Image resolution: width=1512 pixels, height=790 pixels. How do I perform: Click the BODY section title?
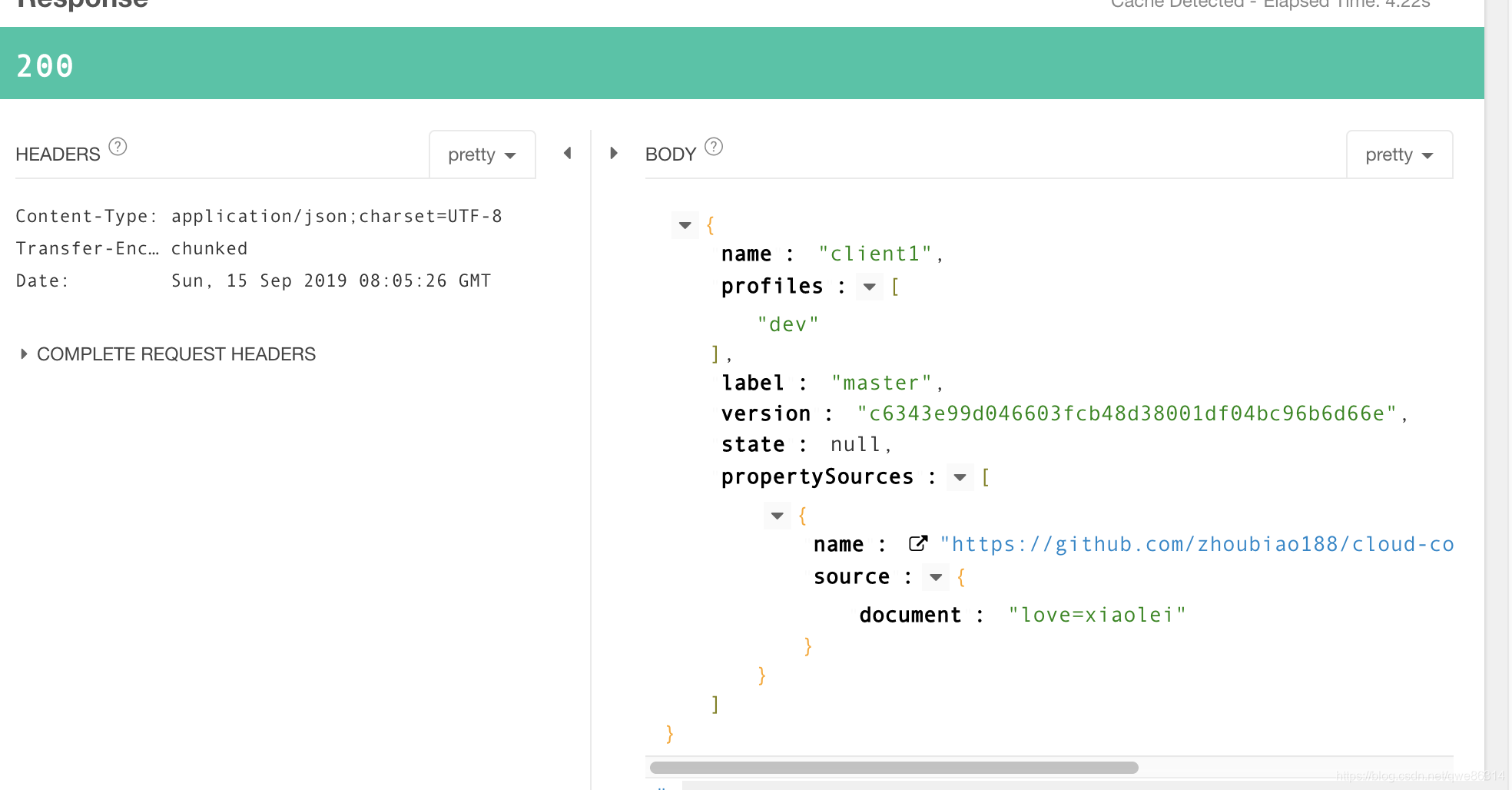[x=671, y=154]
